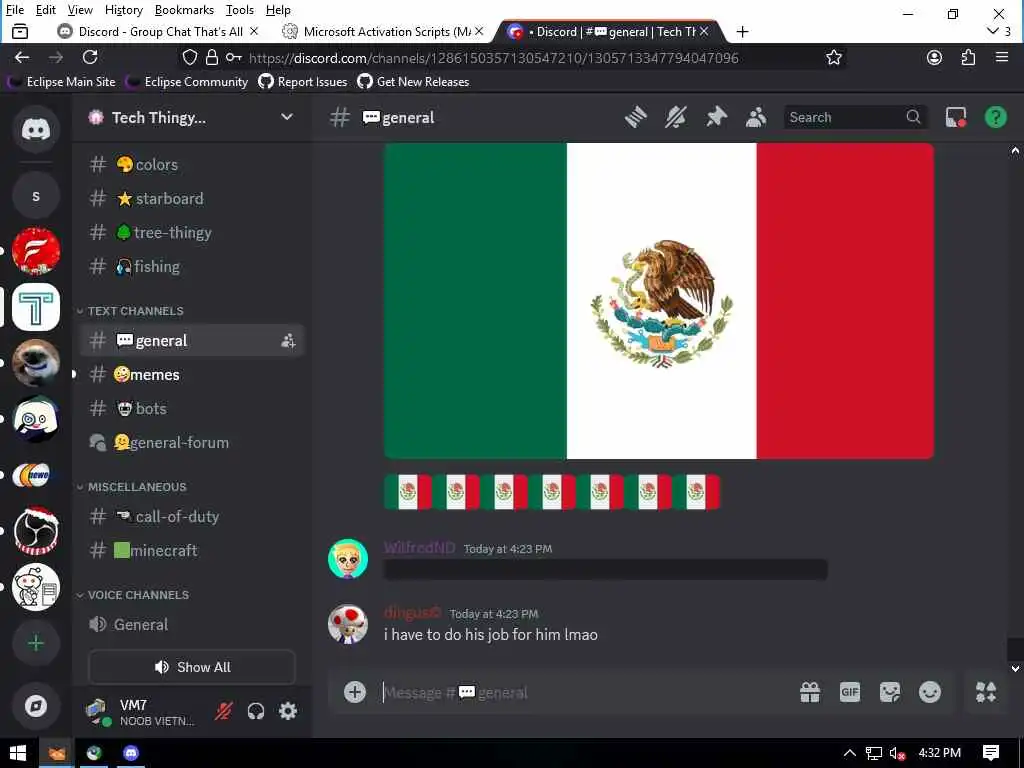The height and width of the screenshot is (768, 1024).
Task: Show pinned messages
Action: point(716,118)
